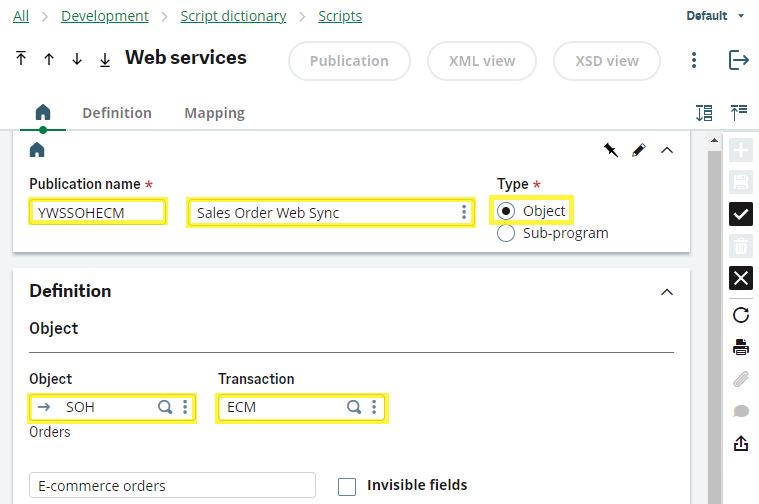759x504 pixels.
Task: Open the Script dictionary breadcrumb link
Action: coord(233,16)
